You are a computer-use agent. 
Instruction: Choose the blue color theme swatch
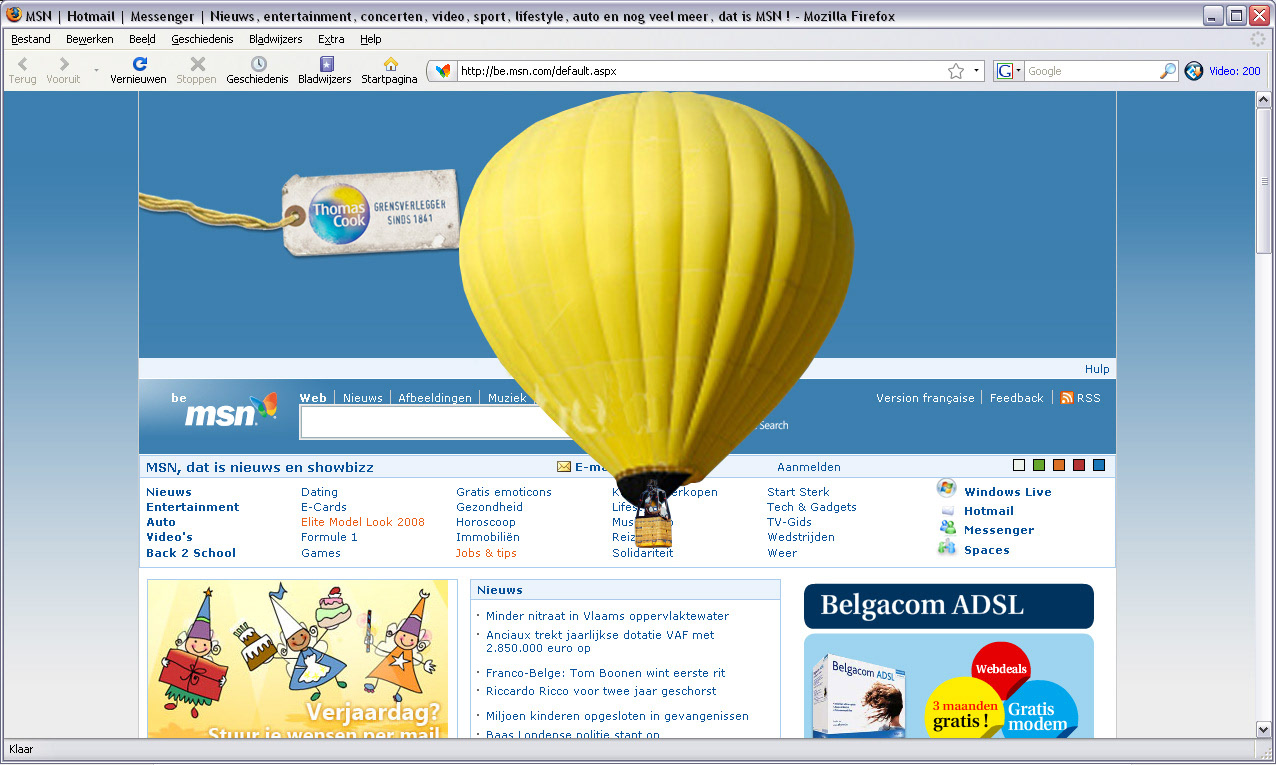pyautogui.click(x=1099, y=465)
